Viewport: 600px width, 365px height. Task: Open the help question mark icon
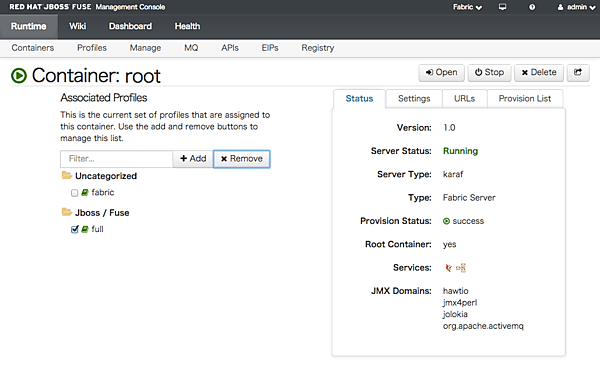pyautogui.click(x=532, y=7)
